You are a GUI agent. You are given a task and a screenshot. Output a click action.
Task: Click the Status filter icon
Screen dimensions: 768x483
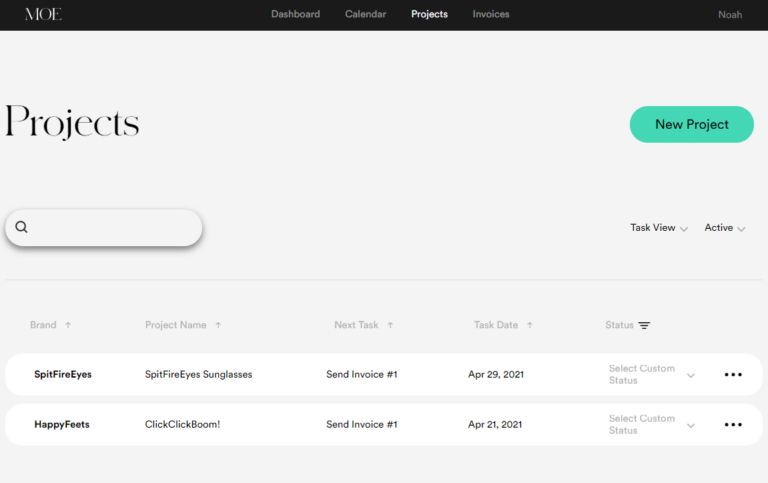644,325
